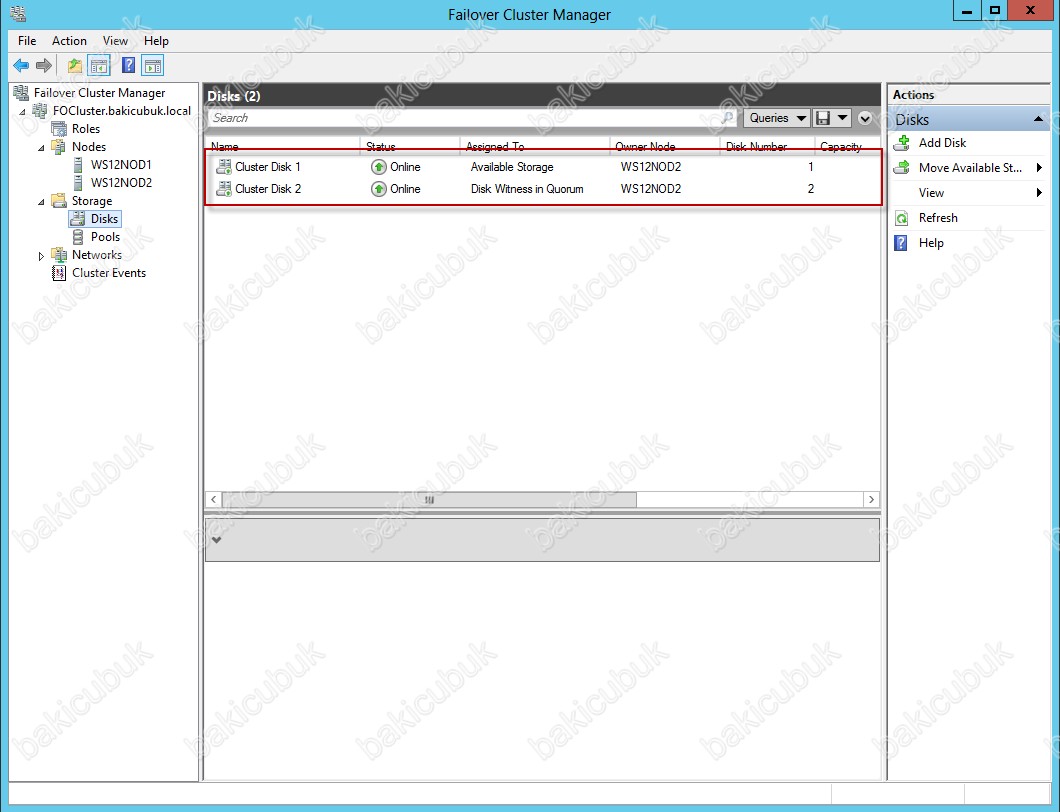Viewport: 1060px width, 812px height.
Task: Click Refresh action link
Action: (938, 218)
